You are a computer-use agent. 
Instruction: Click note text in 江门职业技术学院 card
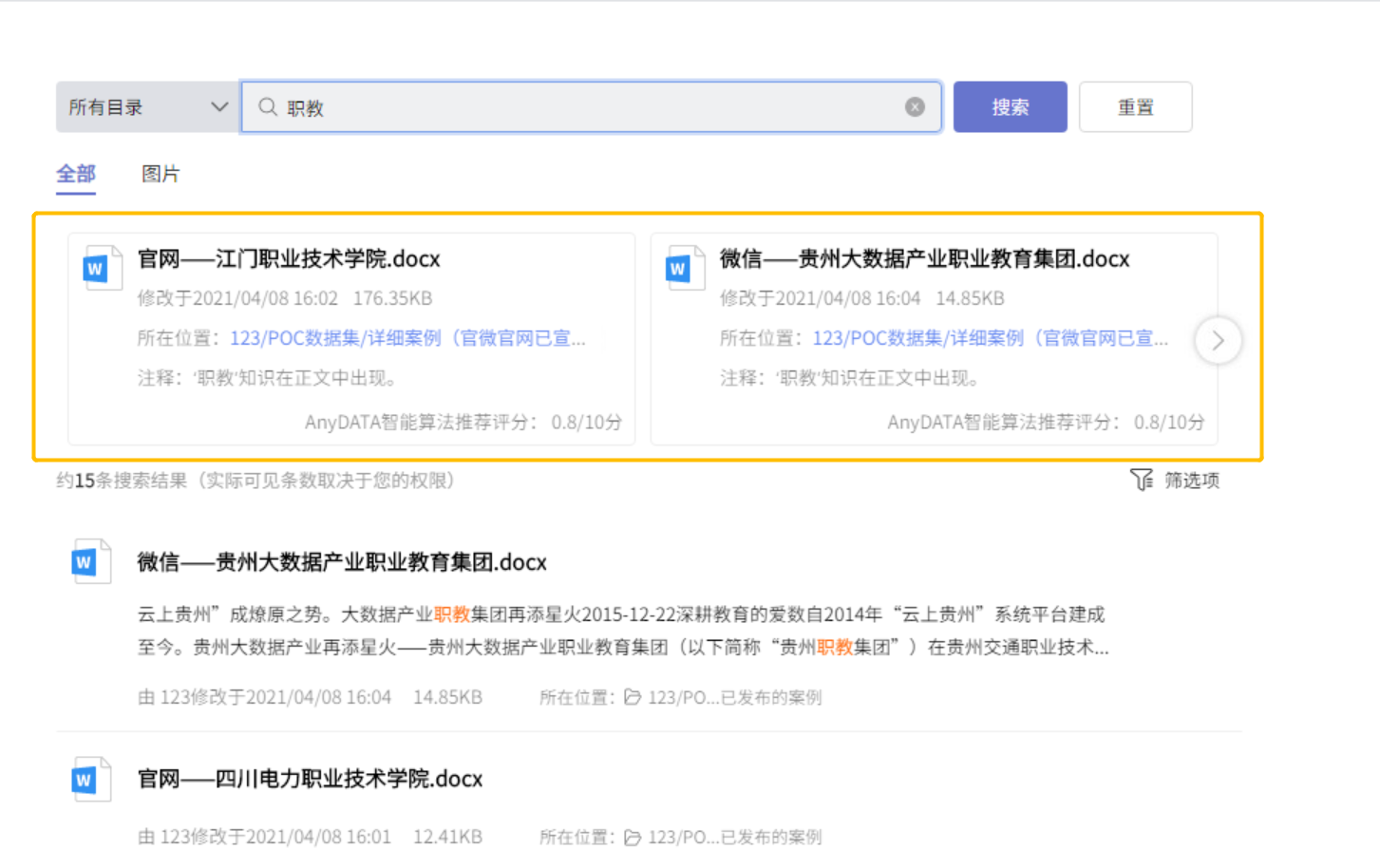[268, 378]
